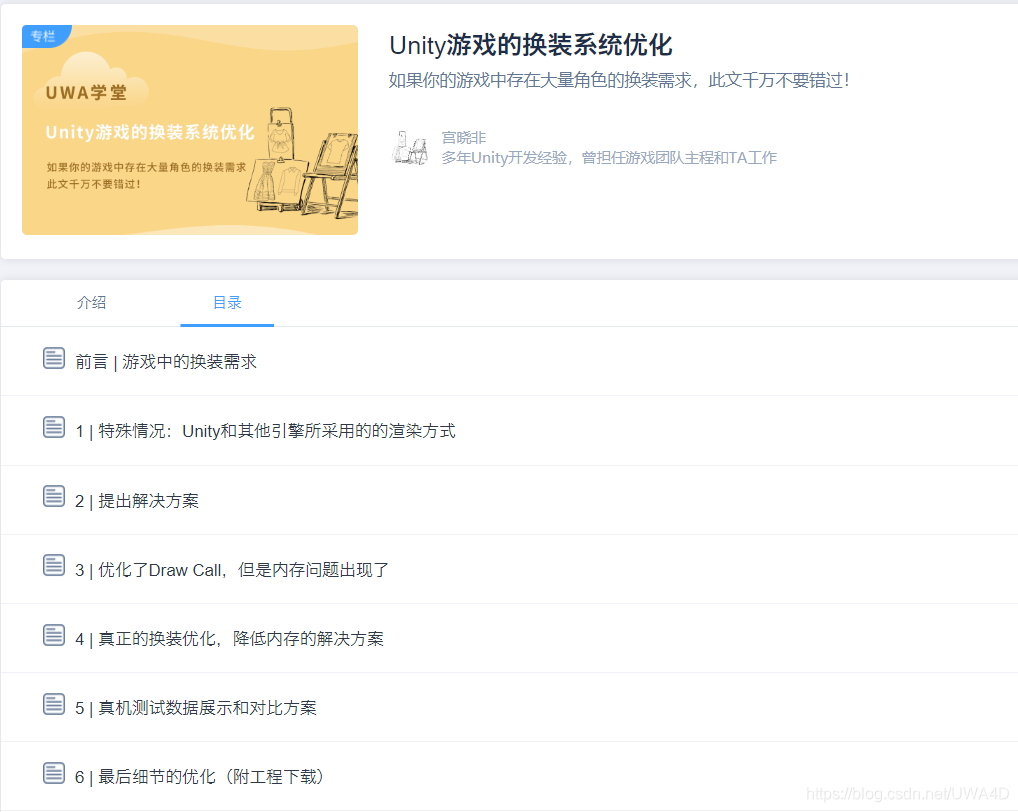Image resolution: width=1018 pixels, height=812 pixels.
Task: Click the document icon beside chapter 1 特殊情况
Action: (54, 427)
